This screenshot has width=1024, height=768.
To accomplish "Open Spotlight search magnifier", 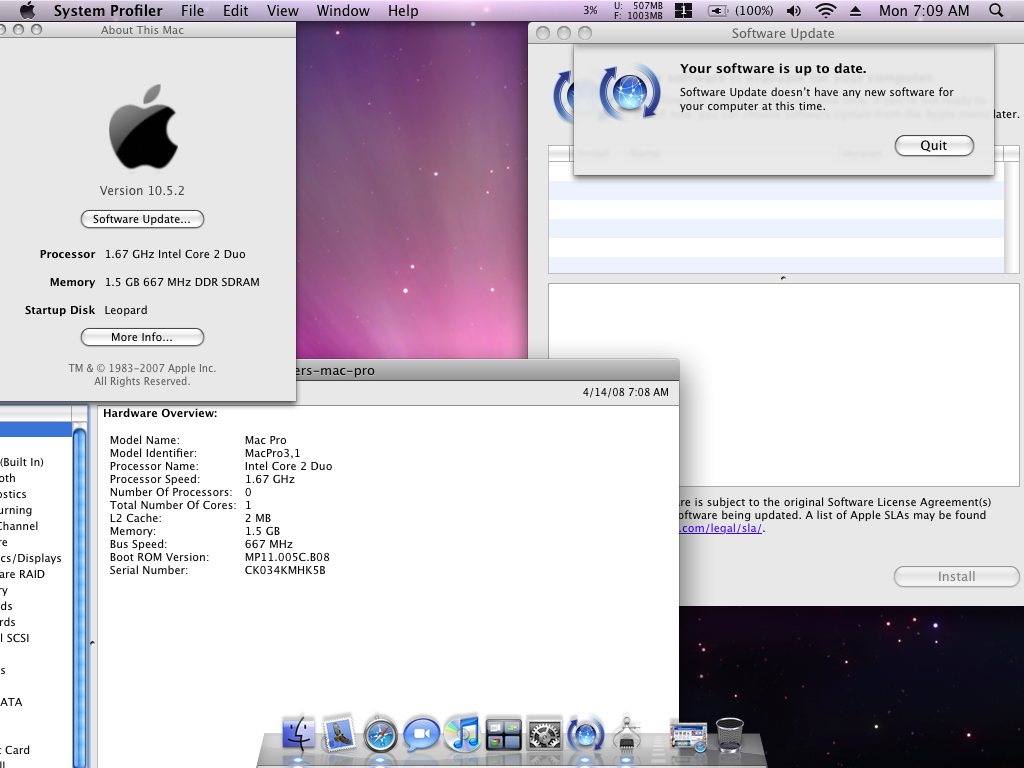I will (x=996, y=10).
